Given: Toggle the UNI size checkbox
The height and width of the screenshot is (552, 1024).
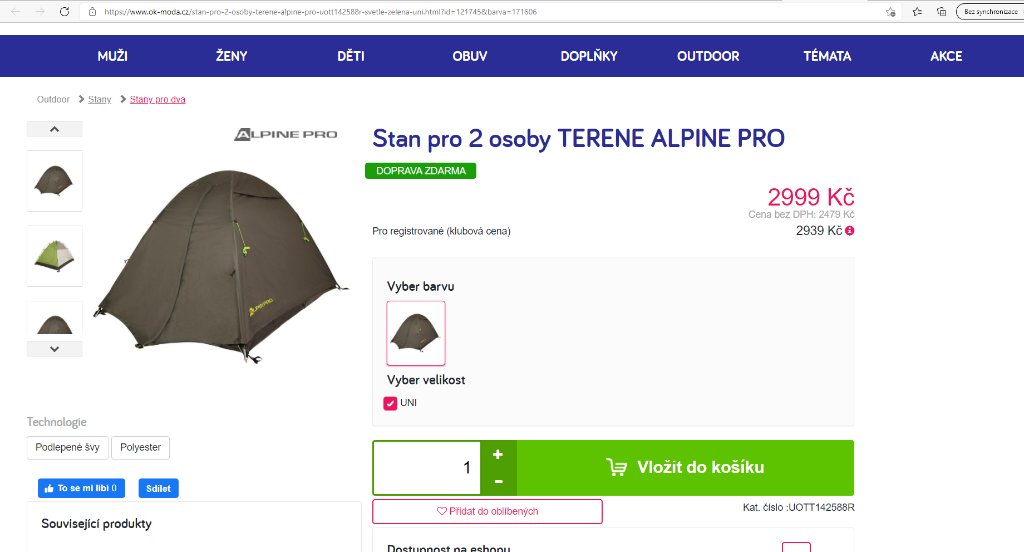Looking at the screenshot, I should pos(390,403).
